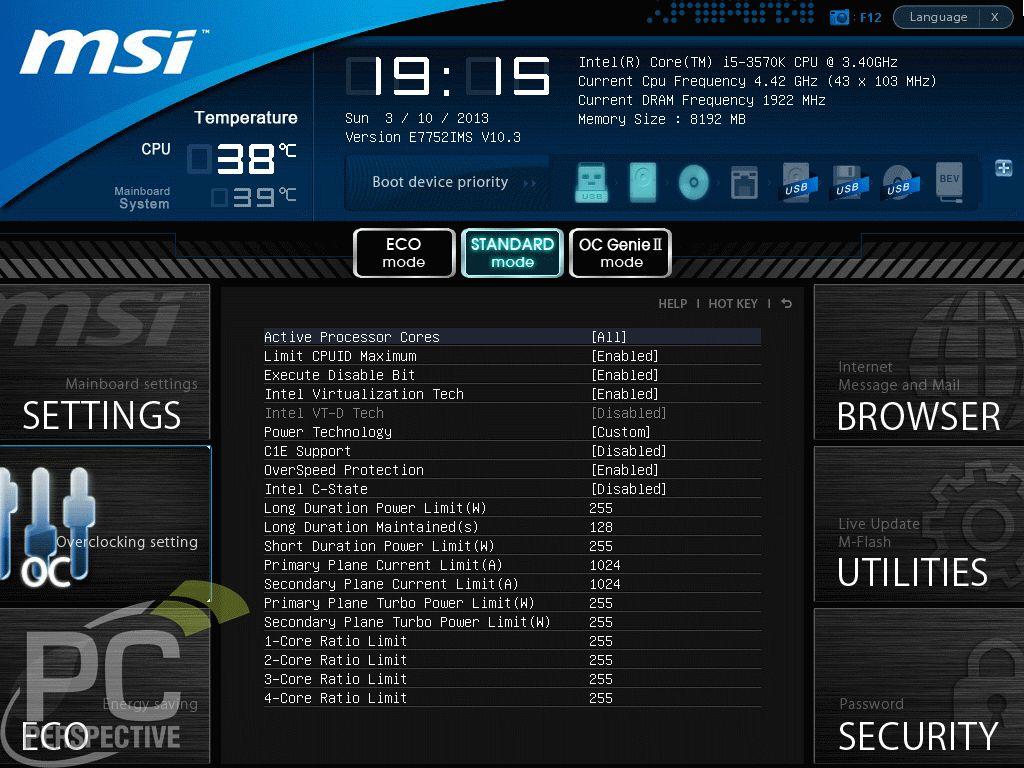
Task: Click the Current DRAM Frequency line
Action: click(x=701, y=100)
